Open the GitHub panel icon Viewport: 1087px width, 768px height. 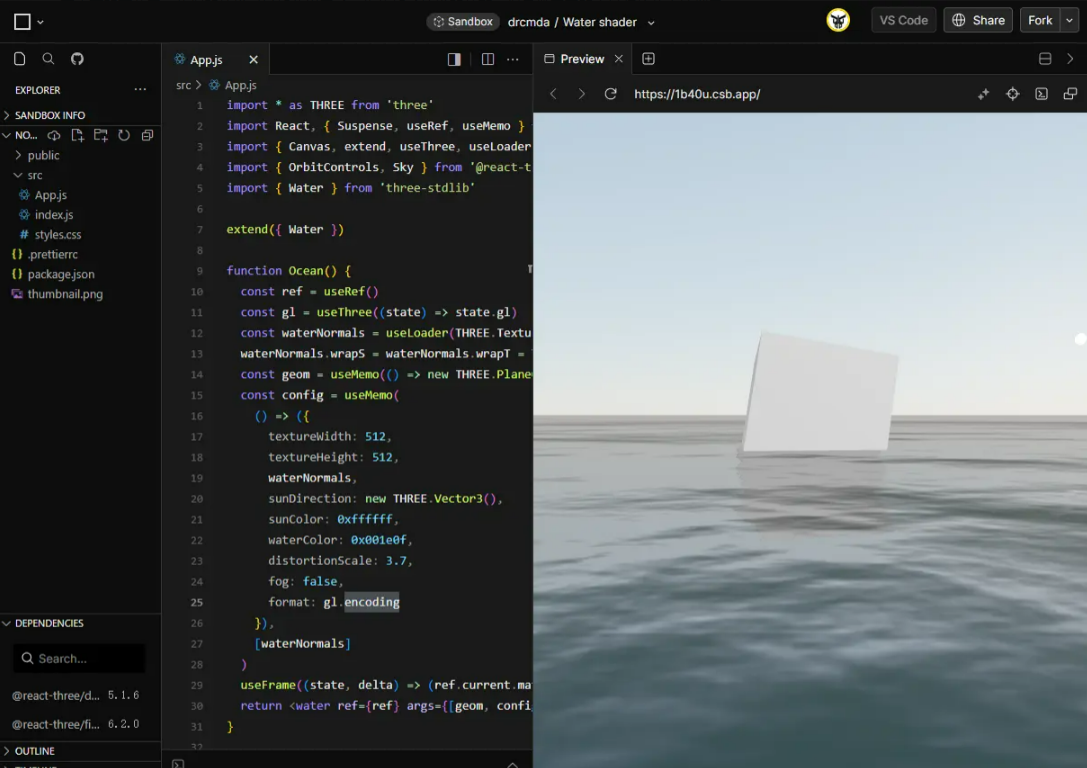pos(77,59)
